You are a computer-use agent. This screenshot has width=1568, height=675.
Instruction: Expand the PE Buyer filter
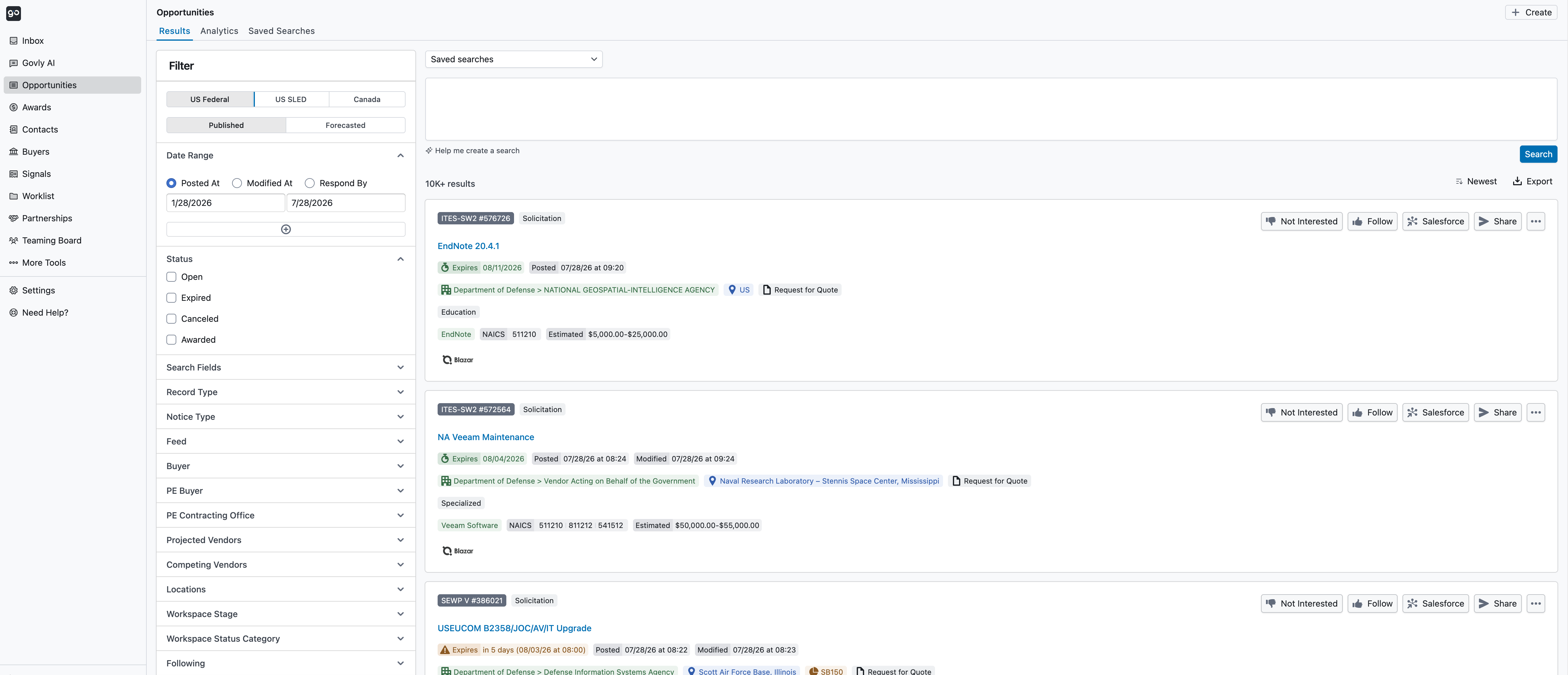(x=285, y=491)
